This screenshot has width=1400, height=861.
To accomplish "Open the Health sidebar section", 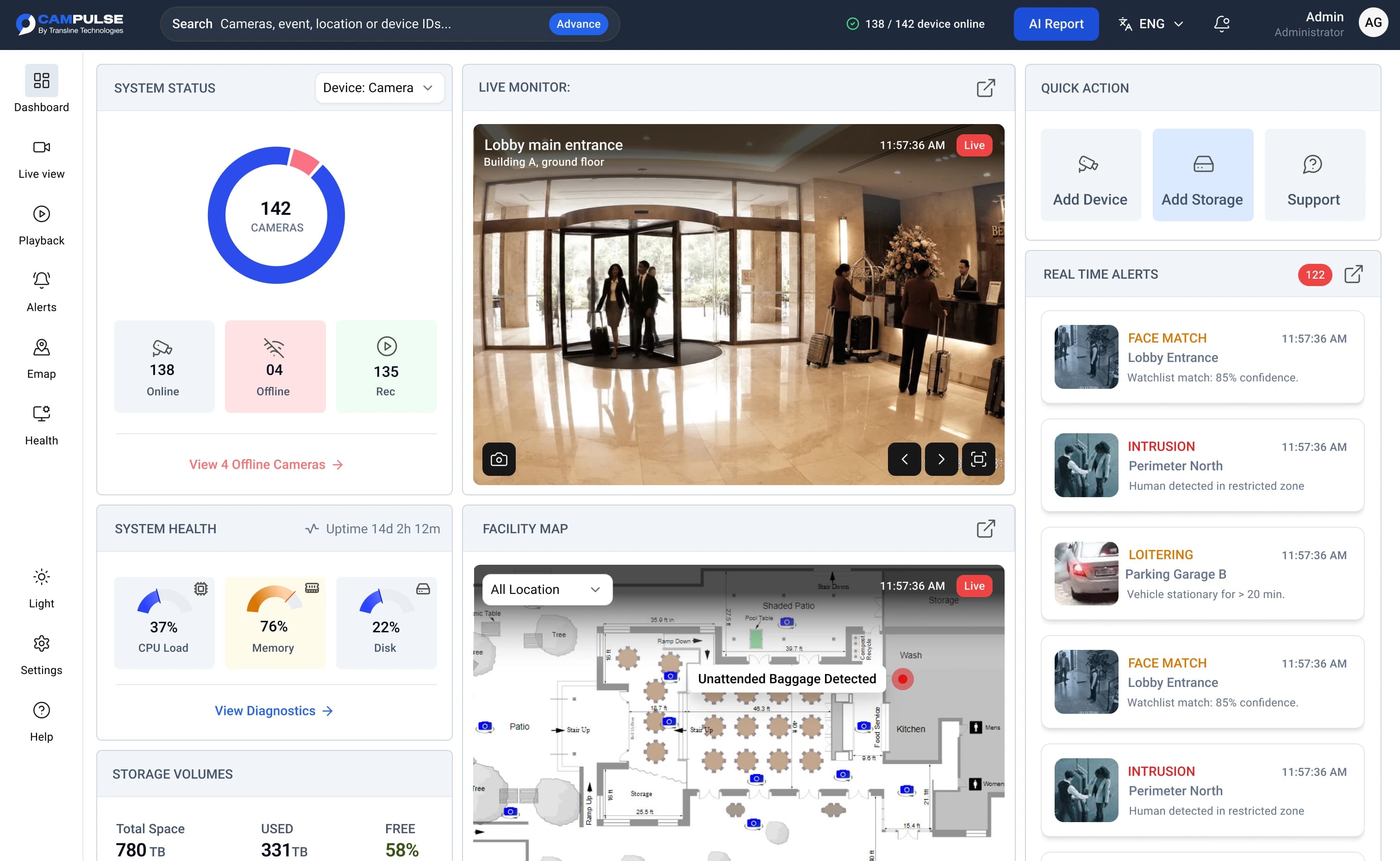I will pos(41,426).
